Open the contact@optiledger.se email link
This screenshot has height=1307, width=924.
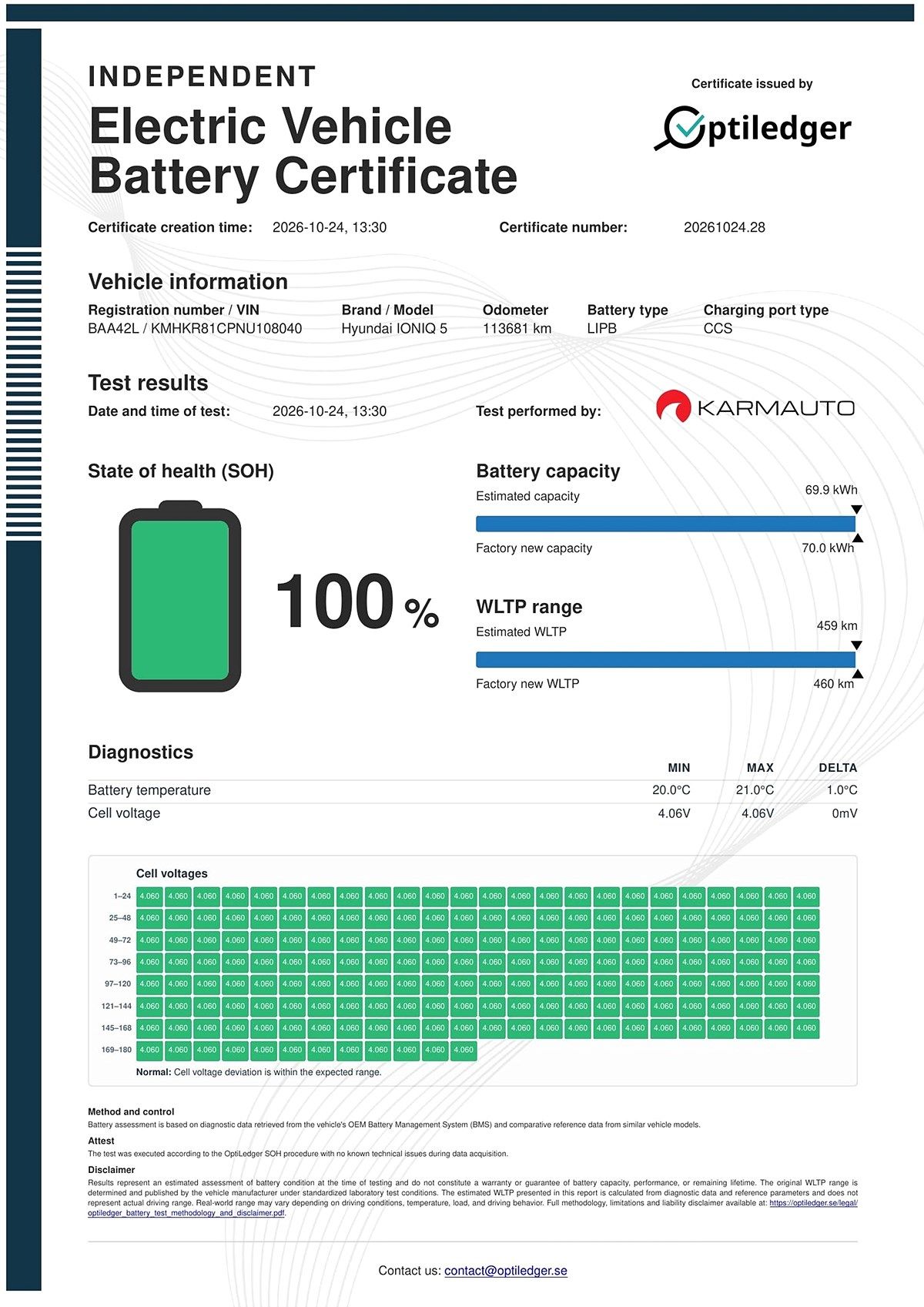pyautogui.click(x=506, y=1271)
